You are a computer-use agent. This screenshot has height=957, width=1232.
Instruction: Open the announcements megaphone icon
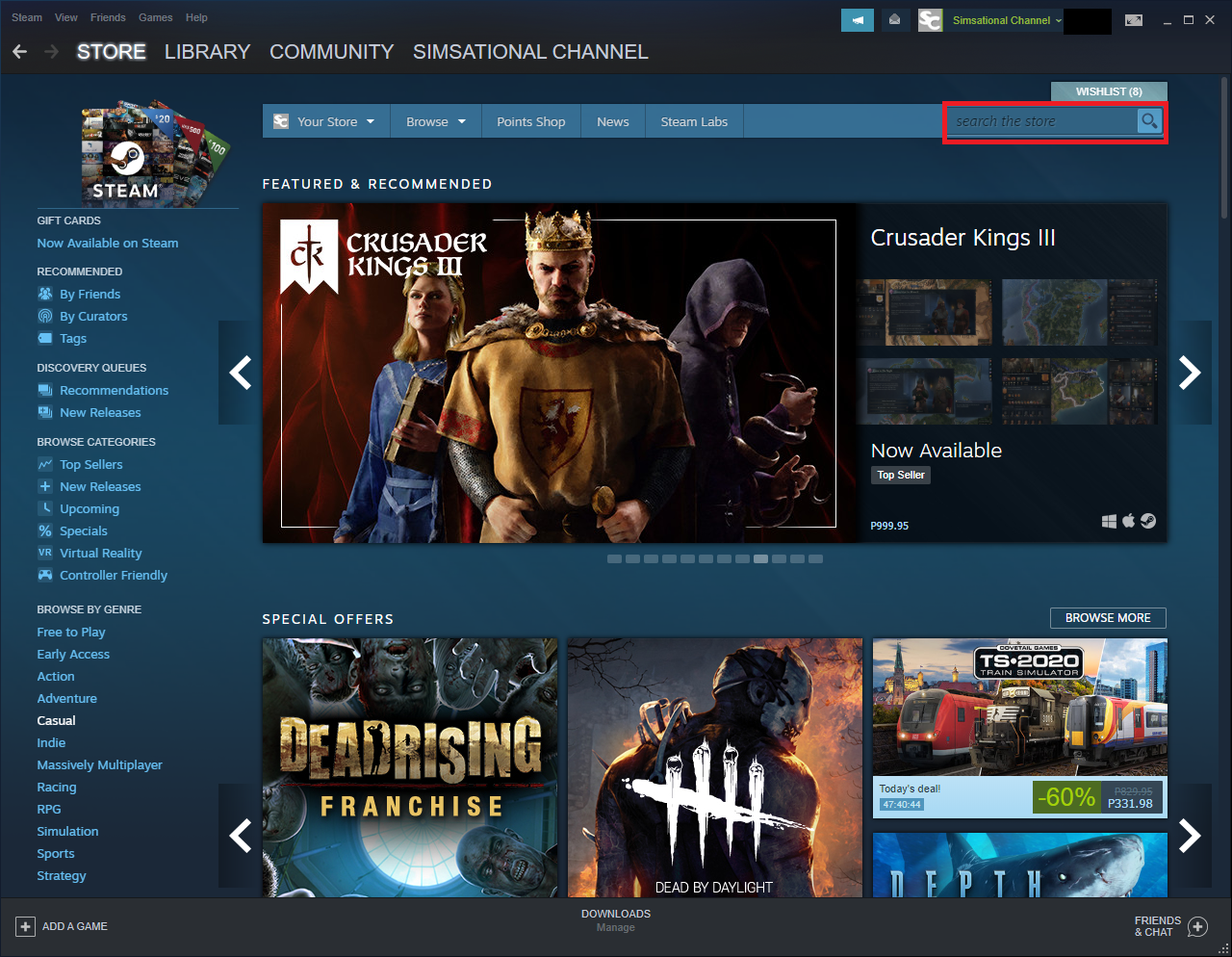click(x=858, y=20)
